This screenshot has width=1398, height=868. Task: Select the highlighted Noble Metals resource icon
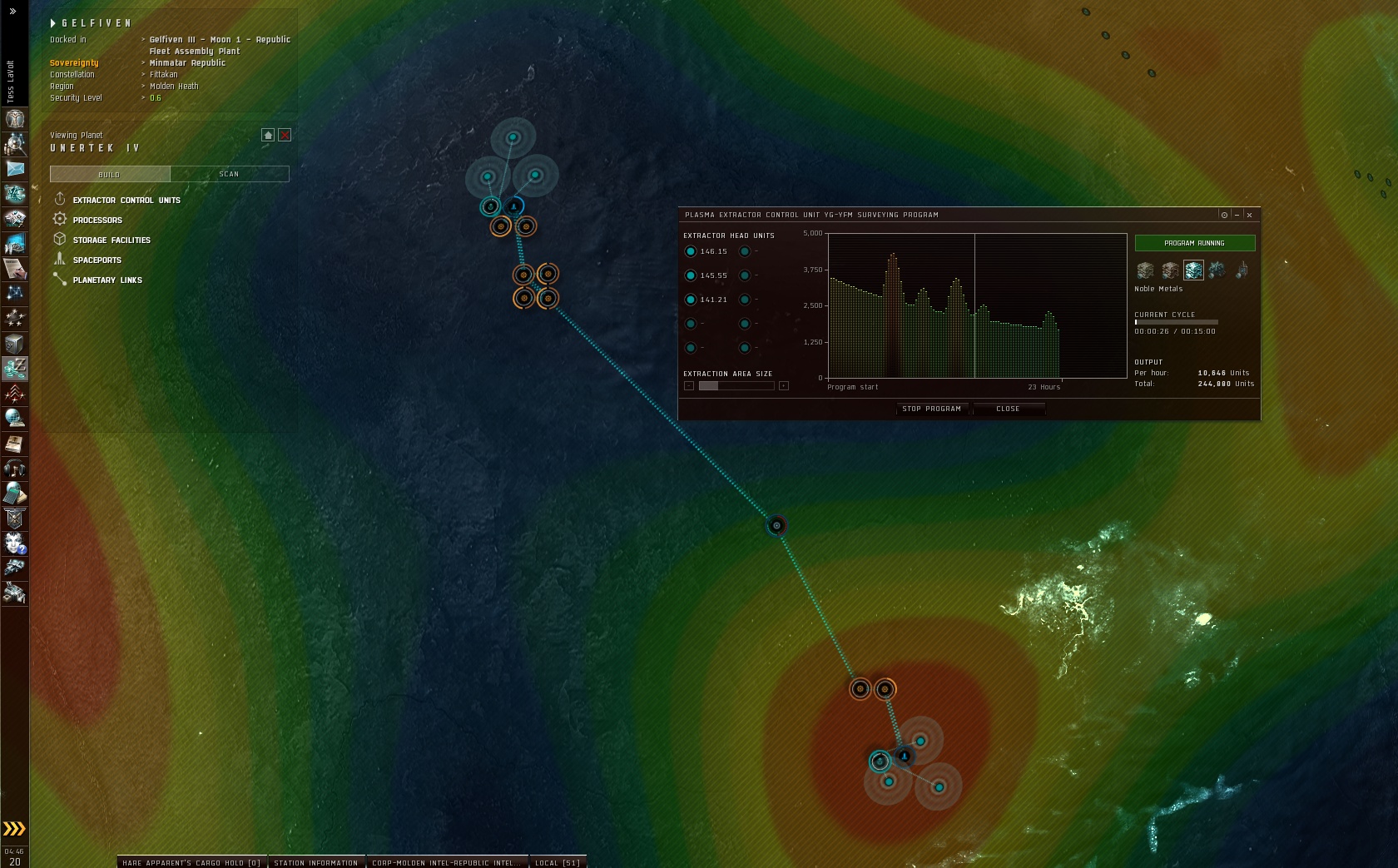pyautogui.click(x=1194, y=270)
